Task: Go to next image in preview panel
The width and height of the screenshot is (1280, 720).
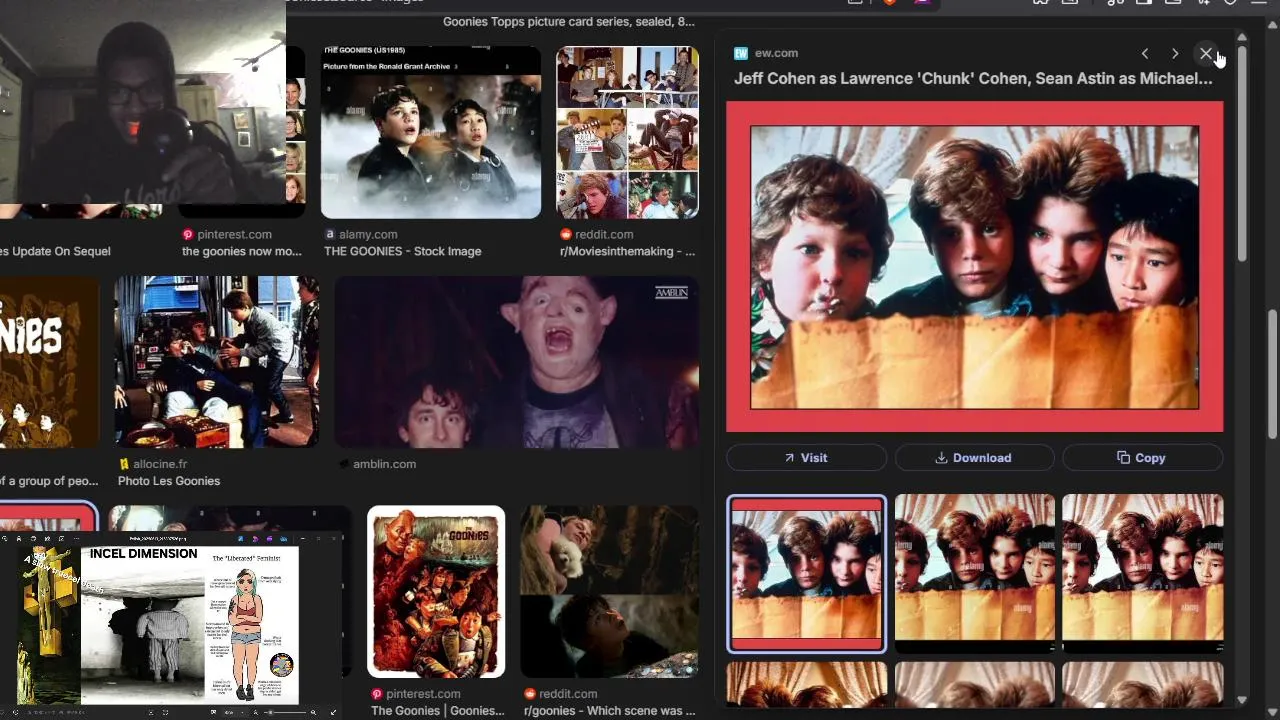Action: click(x=1175, y=53)
